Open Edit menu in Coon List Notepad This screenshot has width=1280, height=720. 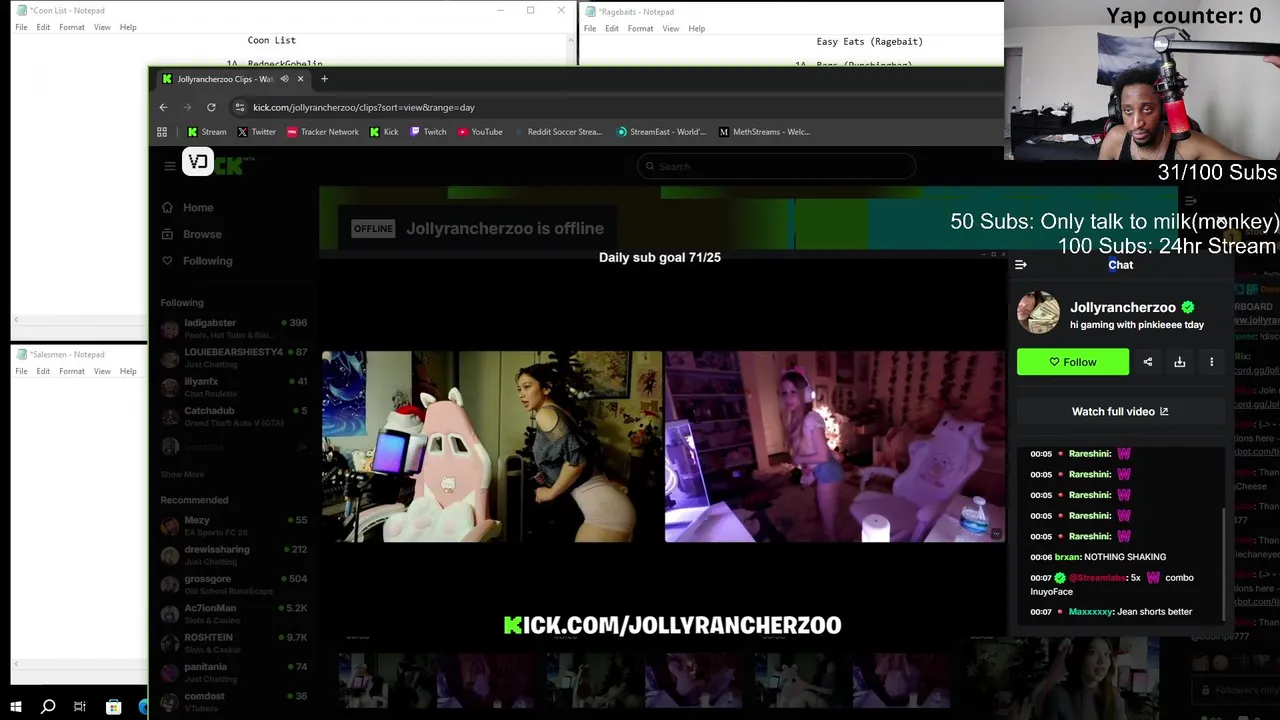coord(43,27)
